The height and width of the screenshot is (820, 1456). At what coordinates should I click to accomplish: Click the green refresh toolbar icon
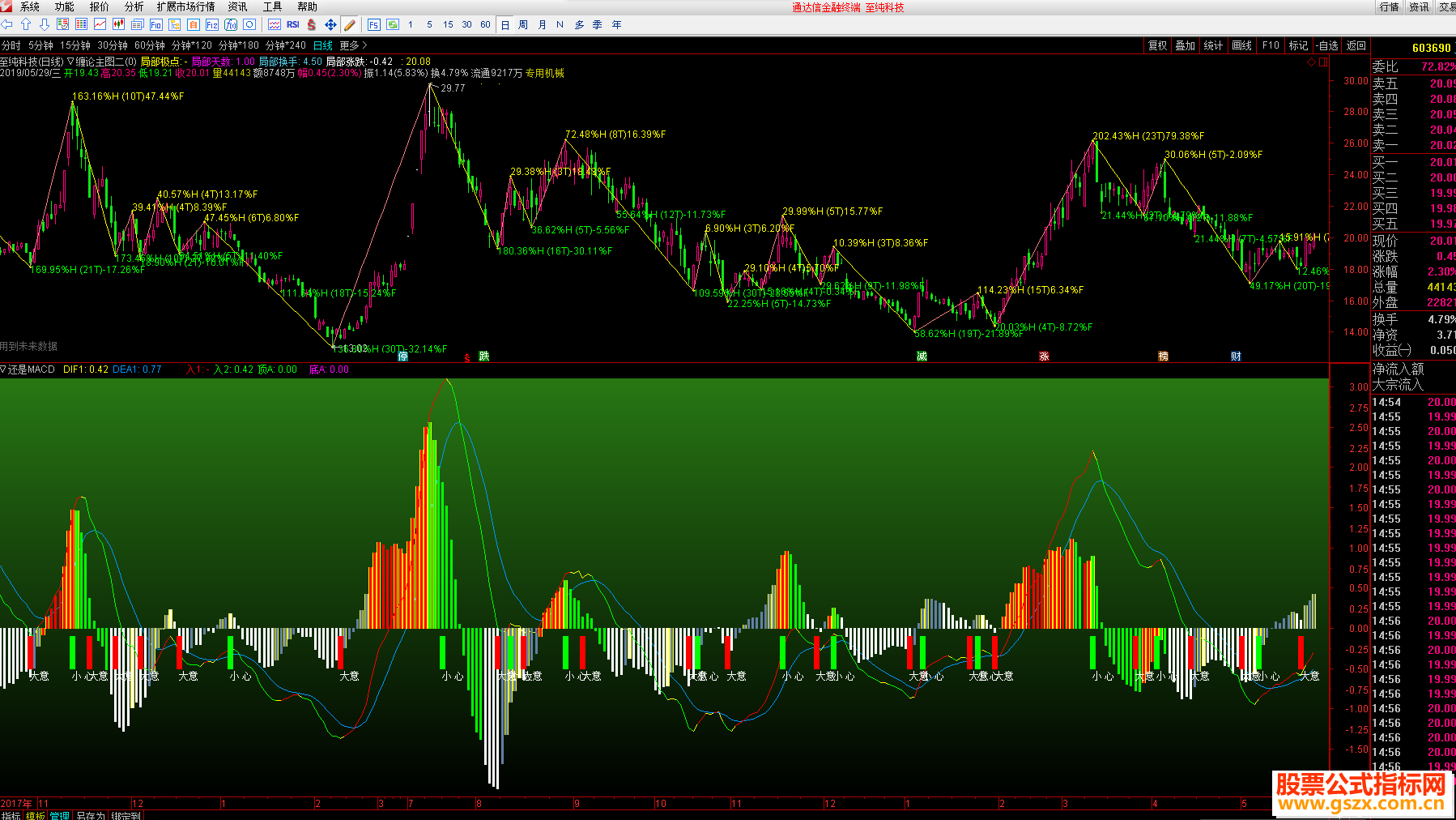click(393, 24)
